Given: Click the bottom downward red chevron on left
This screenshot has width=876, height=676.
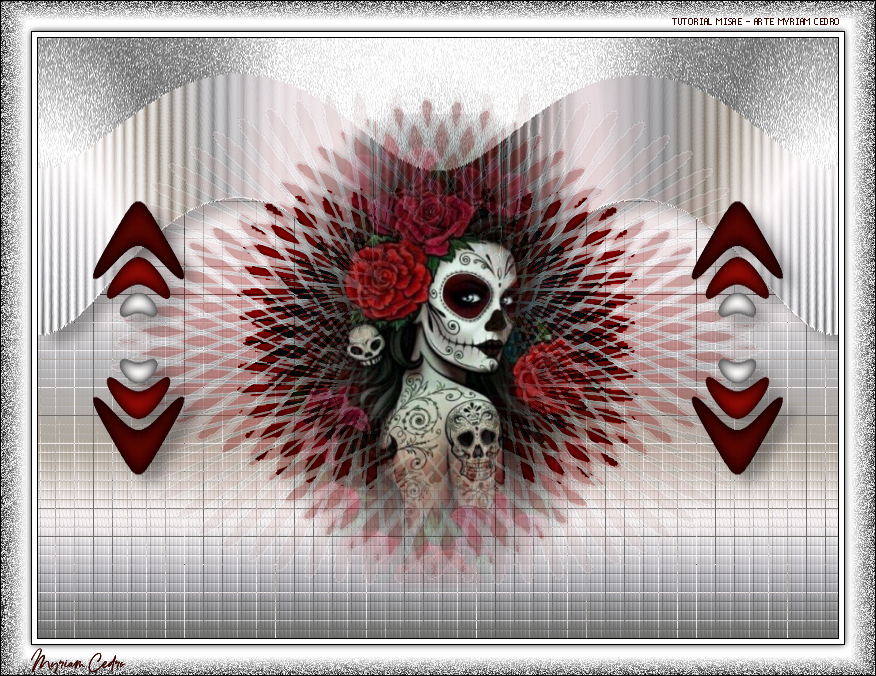Looking at the screenshot, I should coord(138,440).
